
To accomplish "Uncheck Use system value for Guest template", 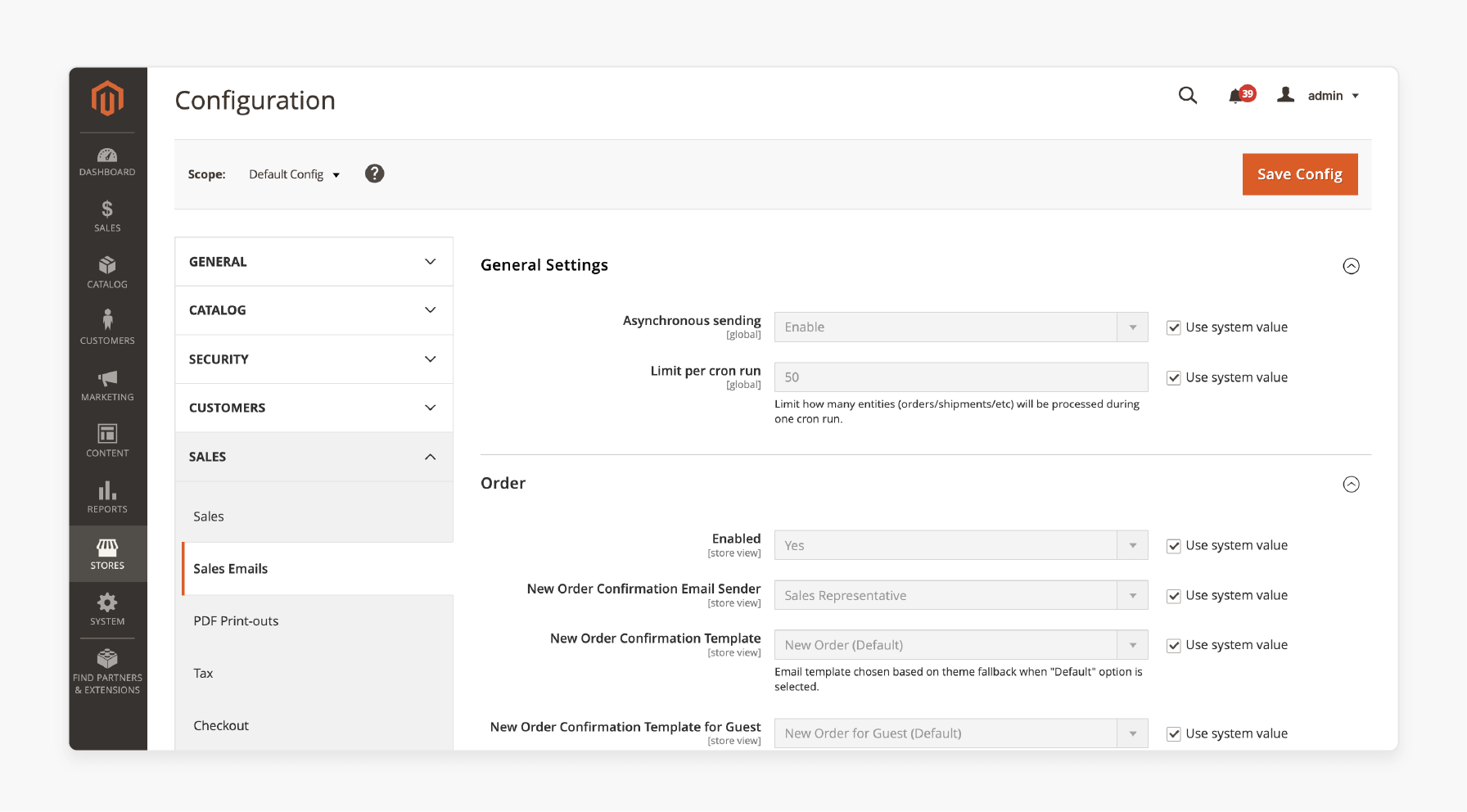I will click(1174, 734).
